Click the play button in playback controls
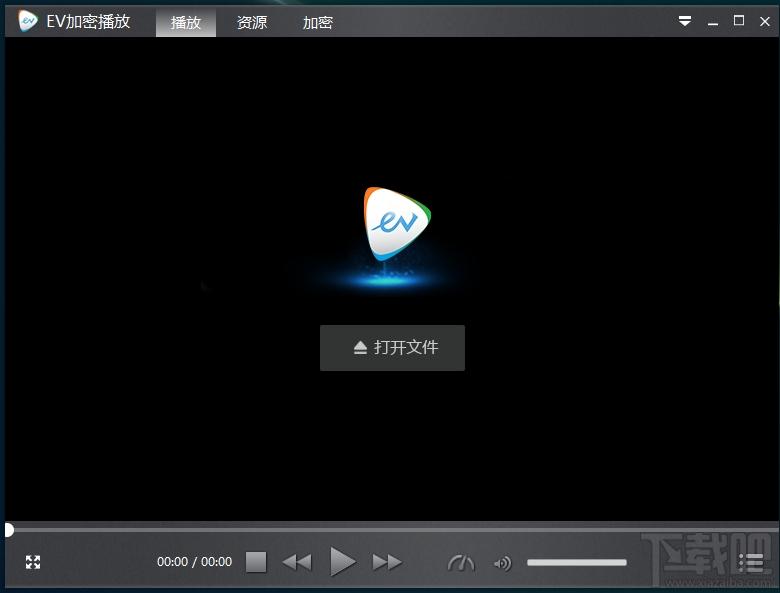Viewport: 780px width, 593px height. (x=342, y=562)
